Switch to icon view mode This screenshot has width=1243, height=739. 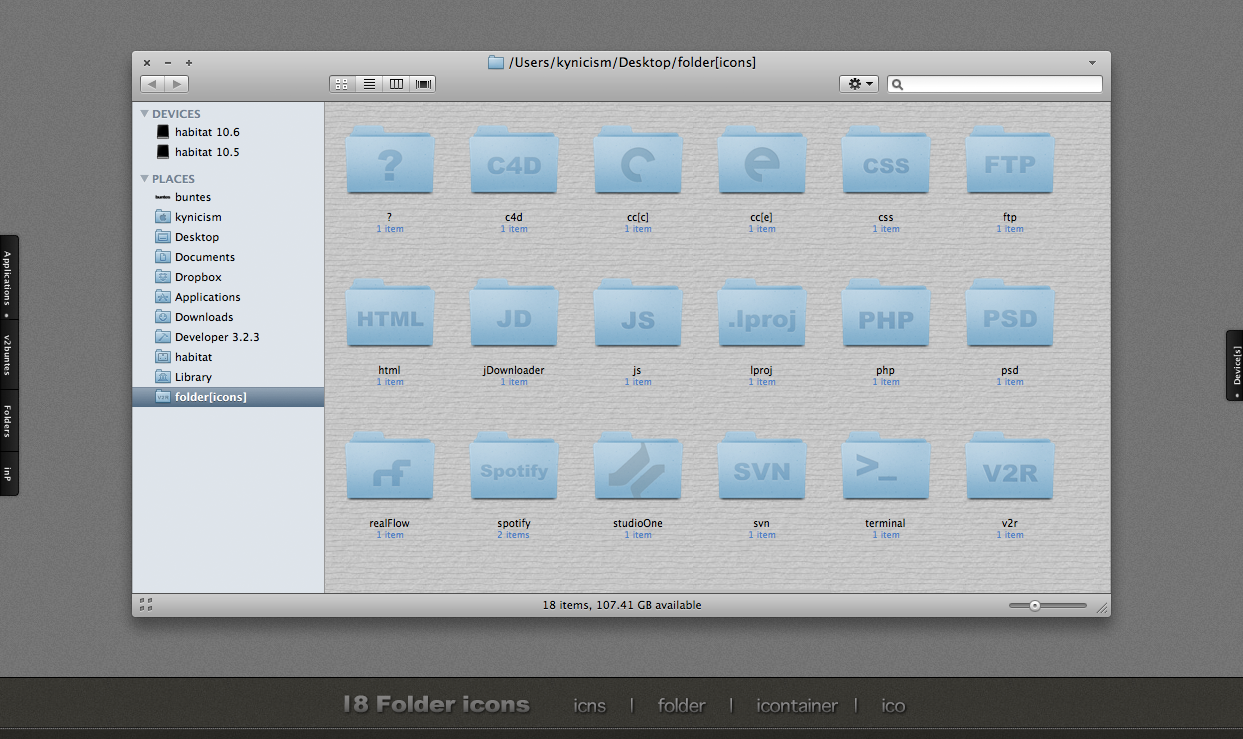(343, 84)
